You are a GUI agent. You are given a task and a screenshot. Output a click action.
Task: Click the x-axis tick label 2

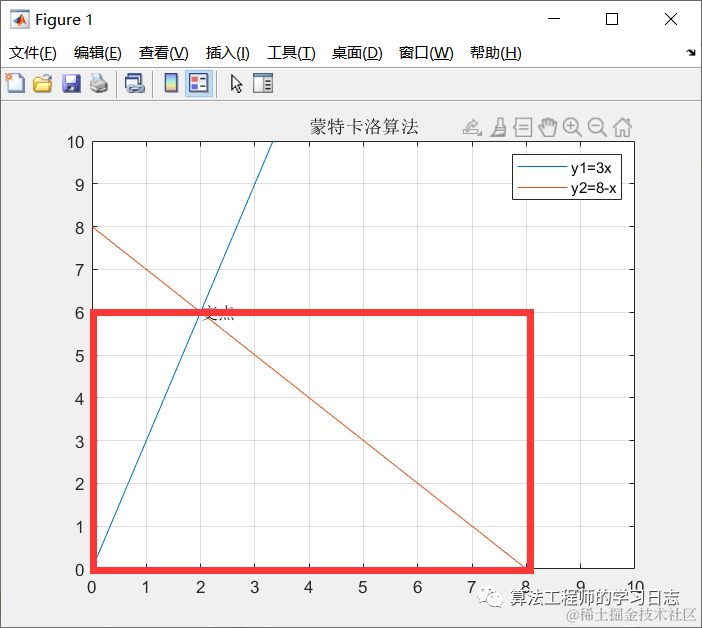pos(200,587)
